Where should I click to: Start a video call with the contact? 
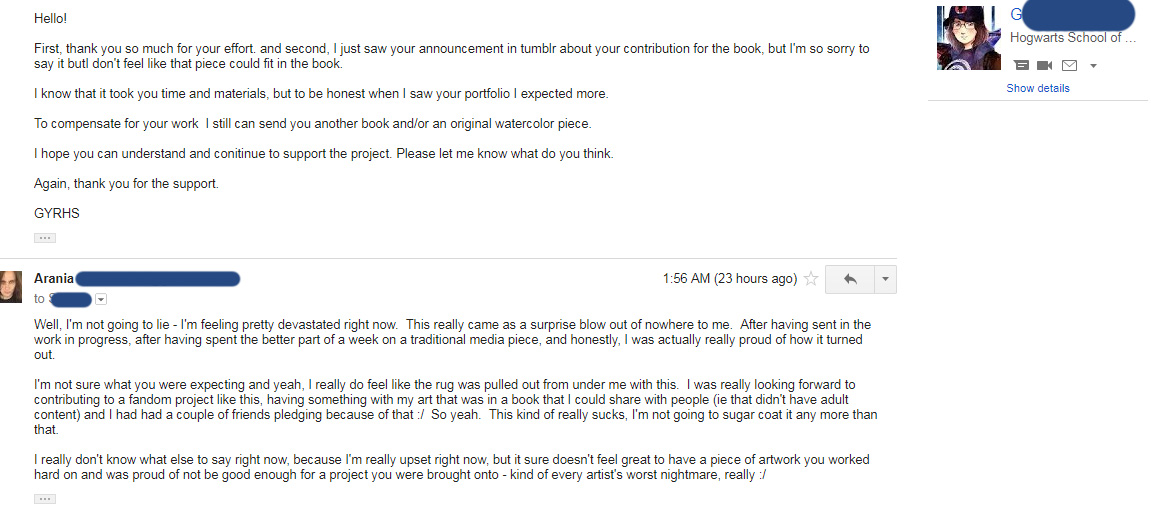coord(1045,65)
